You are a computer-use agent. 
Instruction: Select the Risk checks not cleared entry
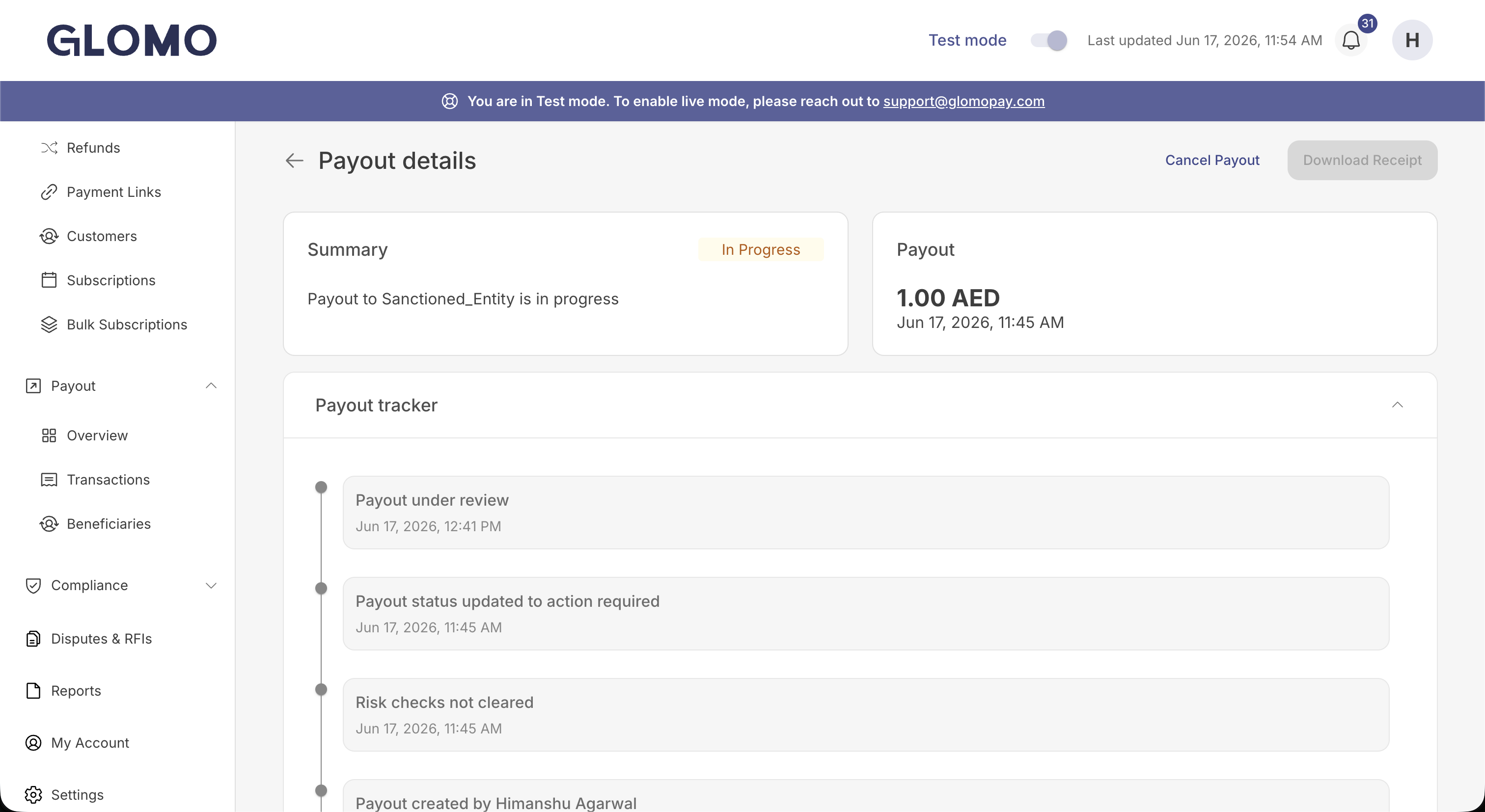coord(866,715)
